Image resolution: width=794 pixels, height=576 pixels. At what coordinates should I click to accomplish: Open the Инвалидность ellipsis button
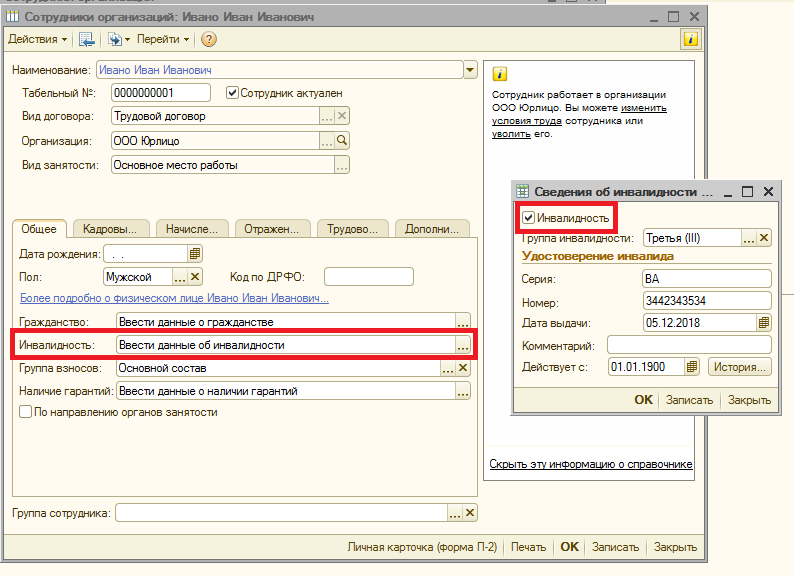463,345
